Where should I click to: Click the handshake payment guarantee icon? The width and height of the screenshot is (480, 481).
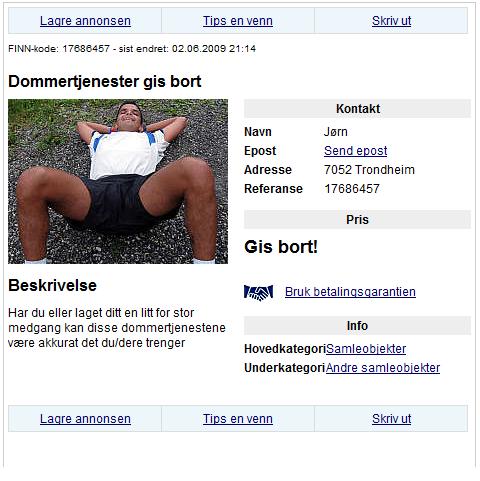pyautogui.click(x=258, y=292)
